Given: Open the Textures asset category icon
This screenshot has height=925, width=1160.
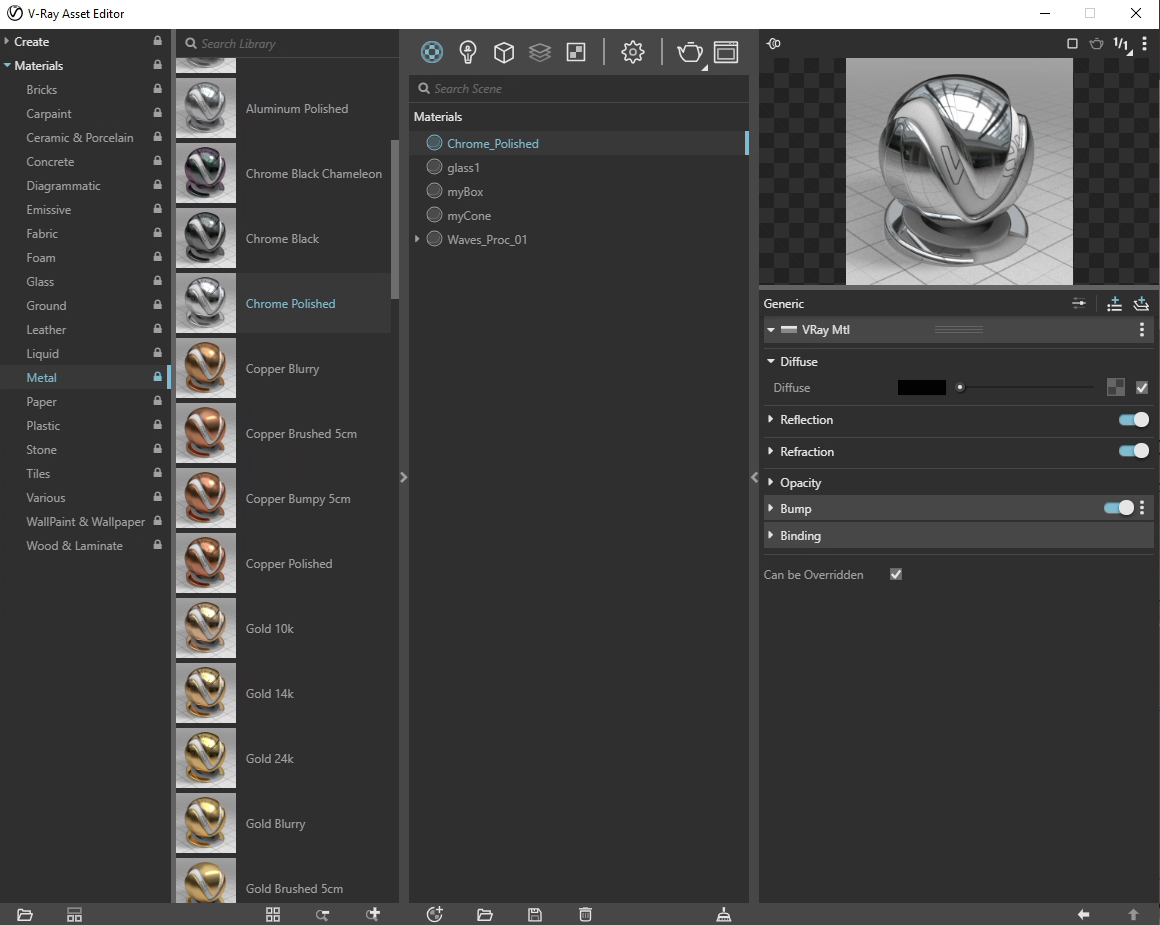Looking at the screenshot, I should (576, 52).
